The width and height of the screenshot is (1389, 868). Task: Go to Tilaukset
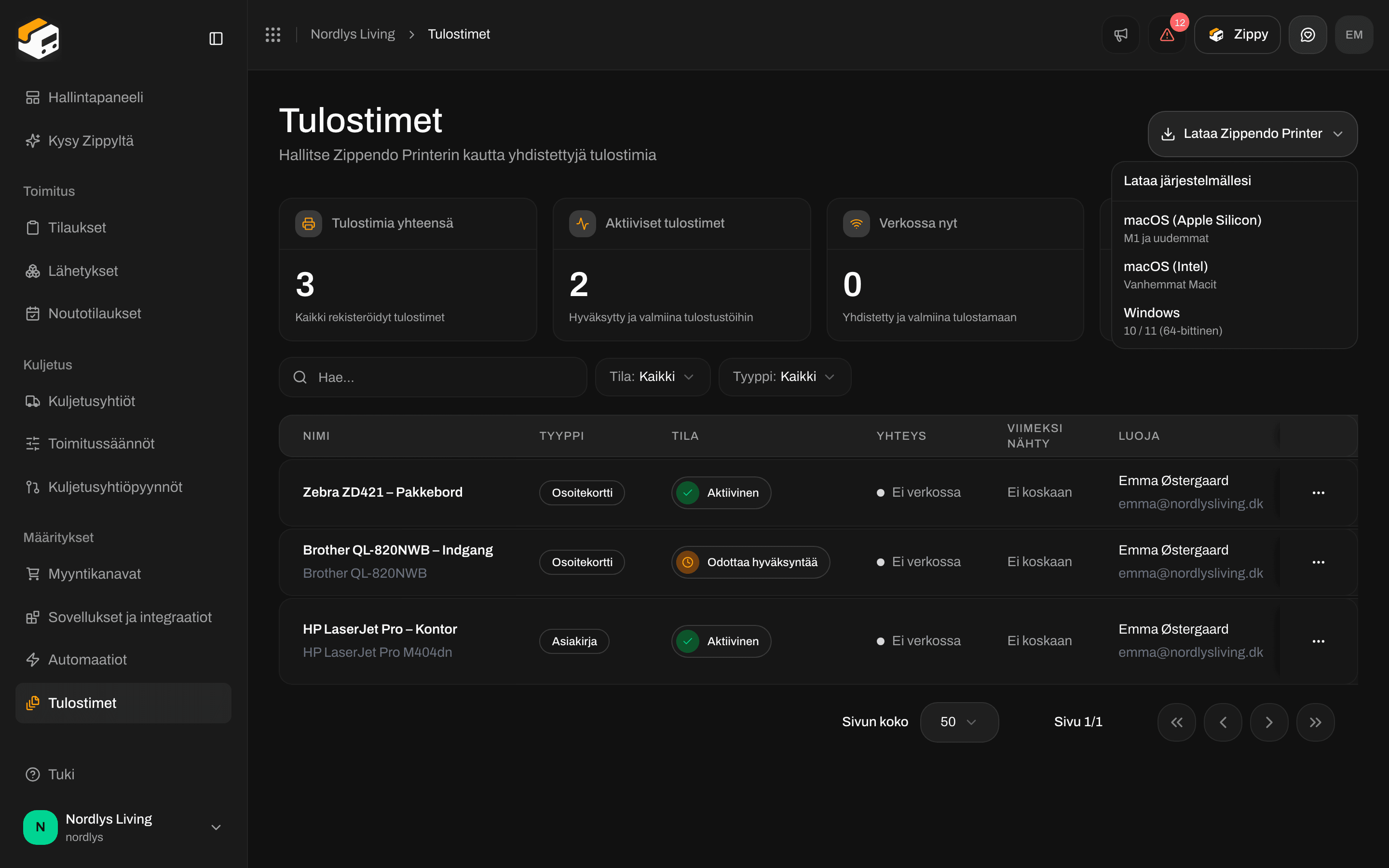123,228
